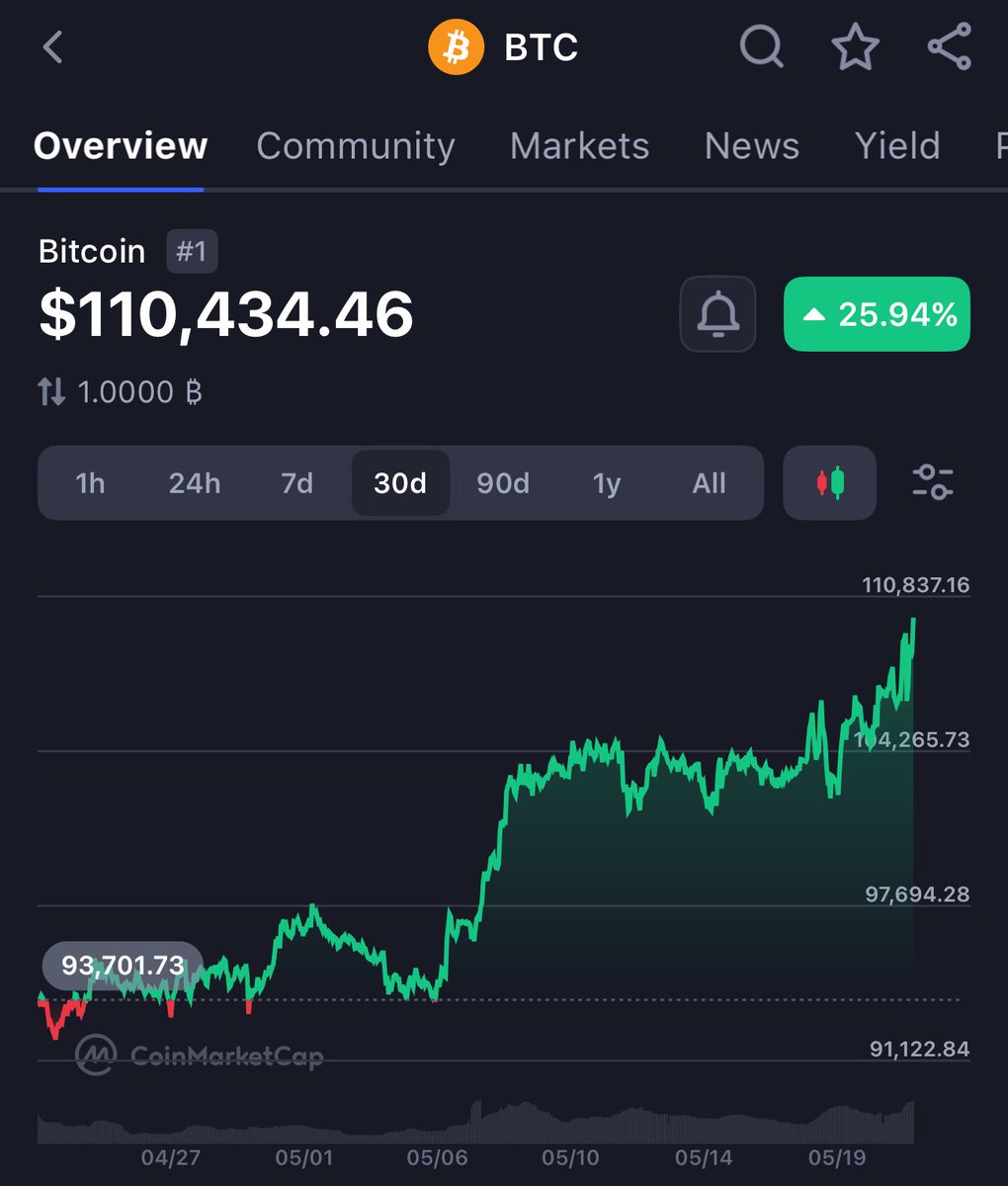Switch chart to 1y range
Viewport: 1008px width, 1186px height.
point(607,483)
